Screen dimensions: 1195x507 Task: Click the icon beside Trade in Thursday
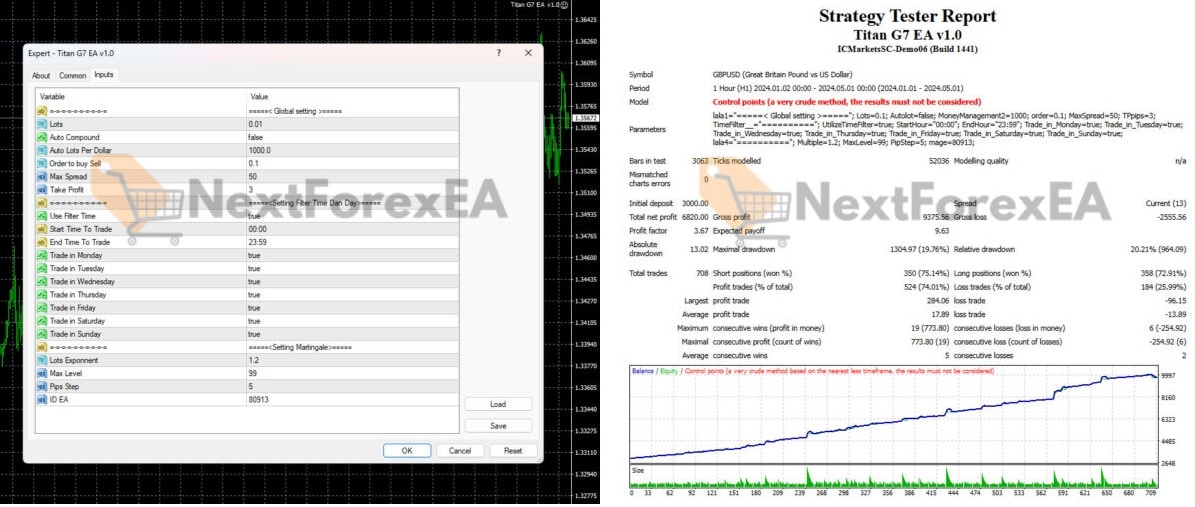tap(43, 294)
